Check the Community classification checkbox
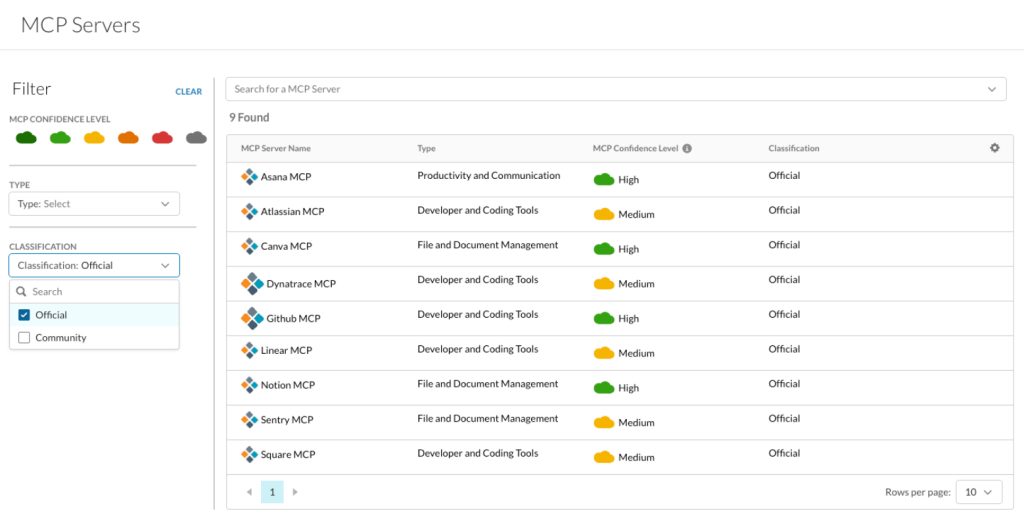The width and height of the screenshot is (1024, 521). click(x=24, y=338)
